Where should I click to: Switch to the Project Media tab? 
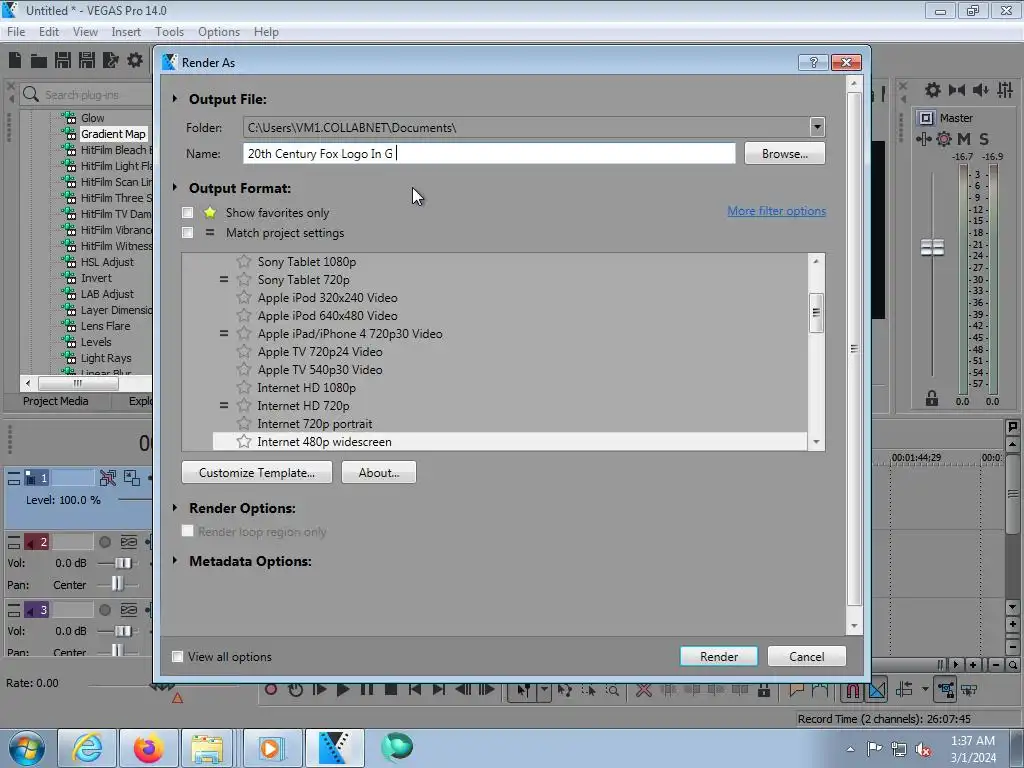pos(56,401)
